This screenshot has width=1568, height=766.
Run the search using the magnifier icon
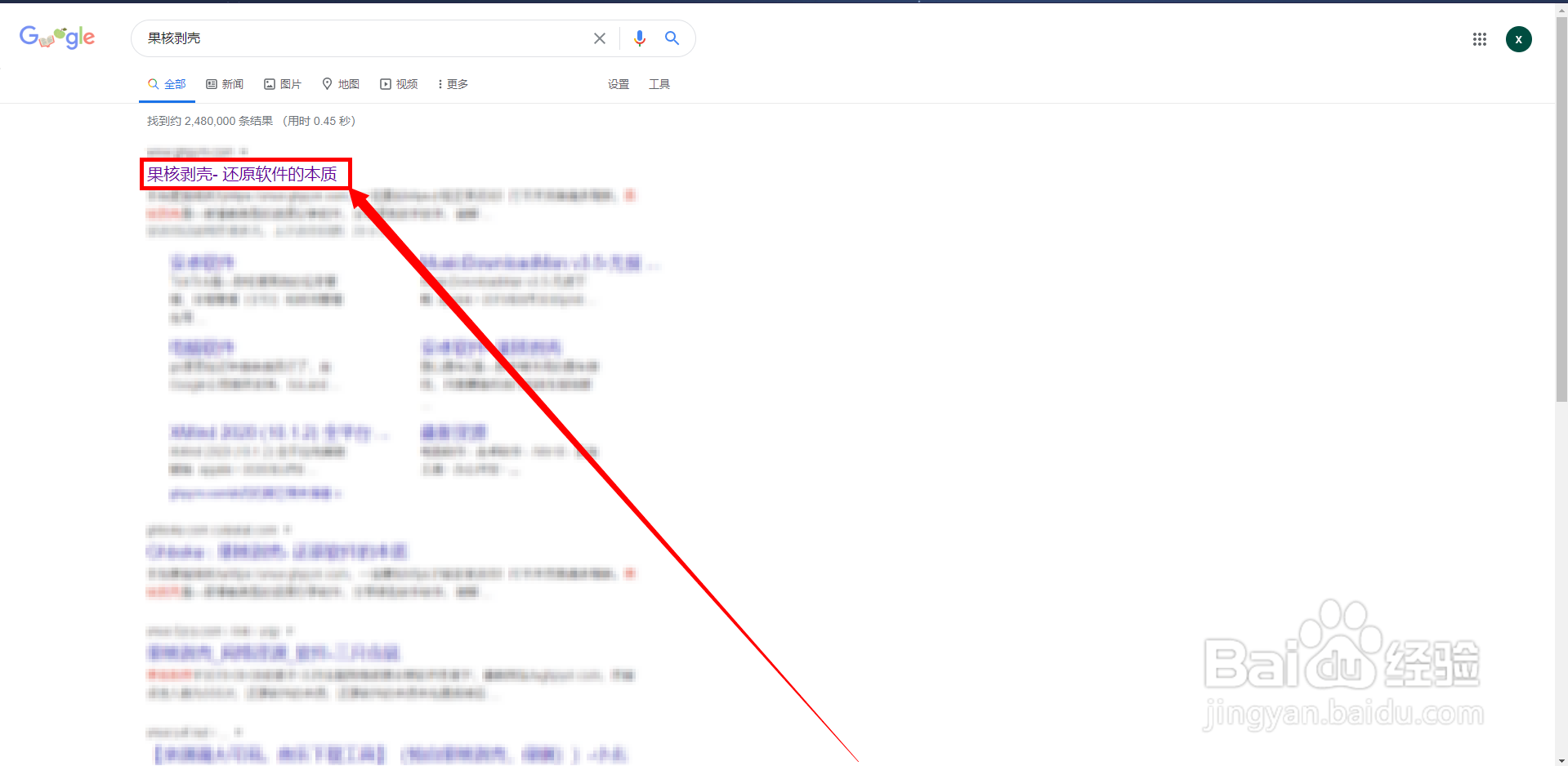coord(672,38)
